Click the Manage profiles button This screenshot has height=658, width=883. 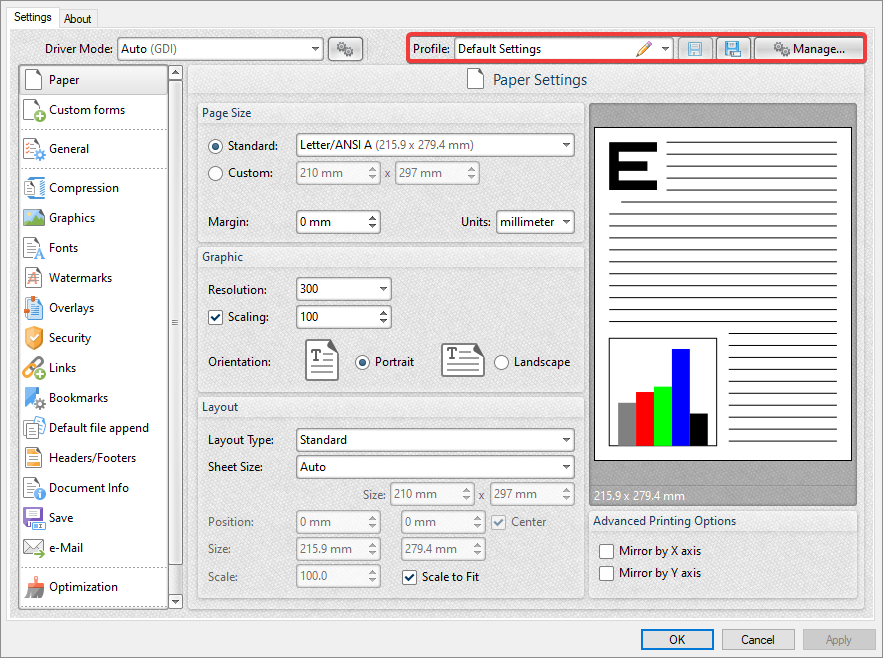(x=808, y=47)
